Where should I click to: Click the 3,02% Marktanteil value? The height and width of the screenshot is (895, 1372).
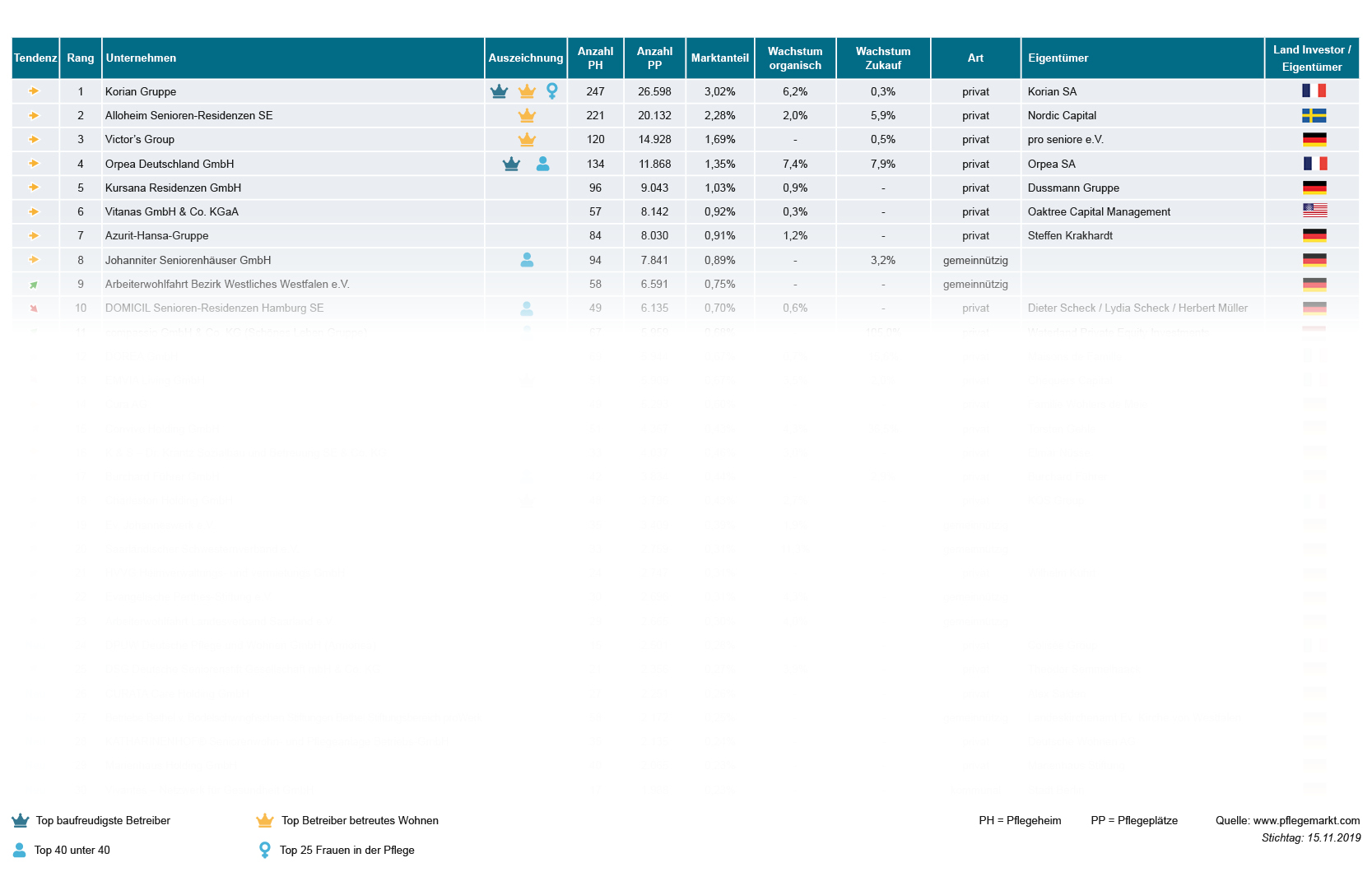(720, 91)
